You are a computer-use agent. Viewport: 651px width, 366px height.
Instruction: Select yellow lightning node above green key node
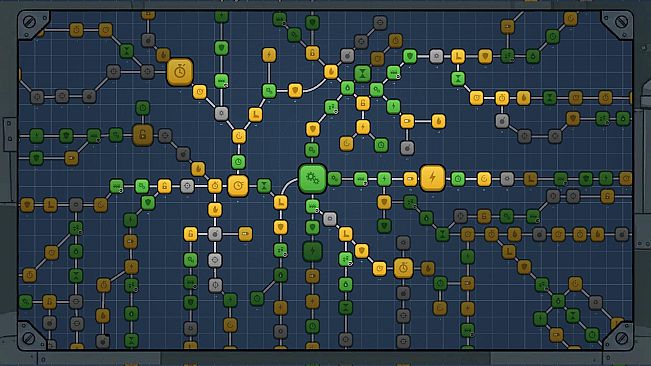[x=269, y=55]
